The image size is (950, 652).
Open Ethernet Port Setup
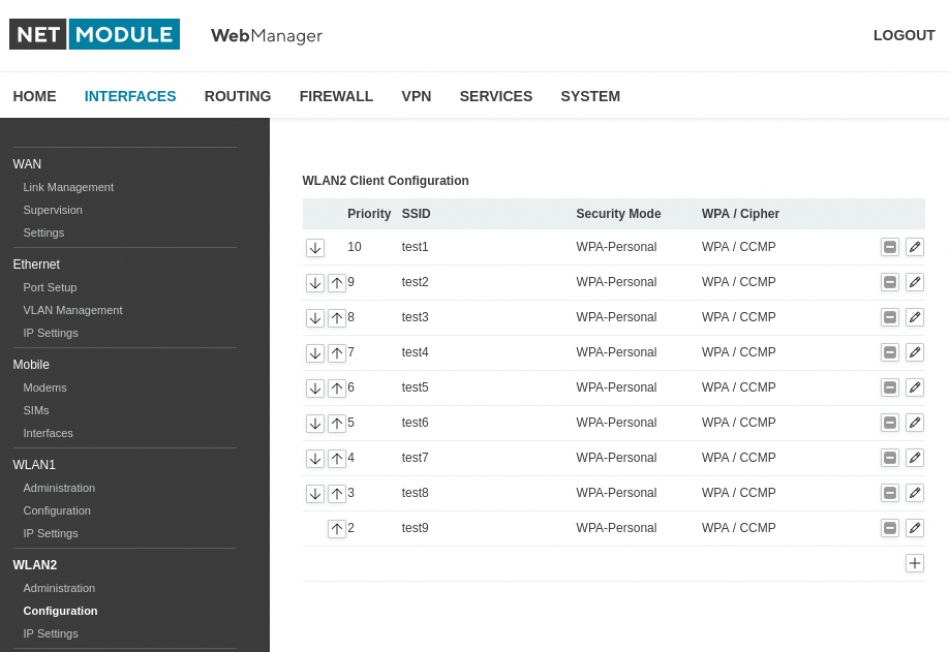(x=50, y=287)
